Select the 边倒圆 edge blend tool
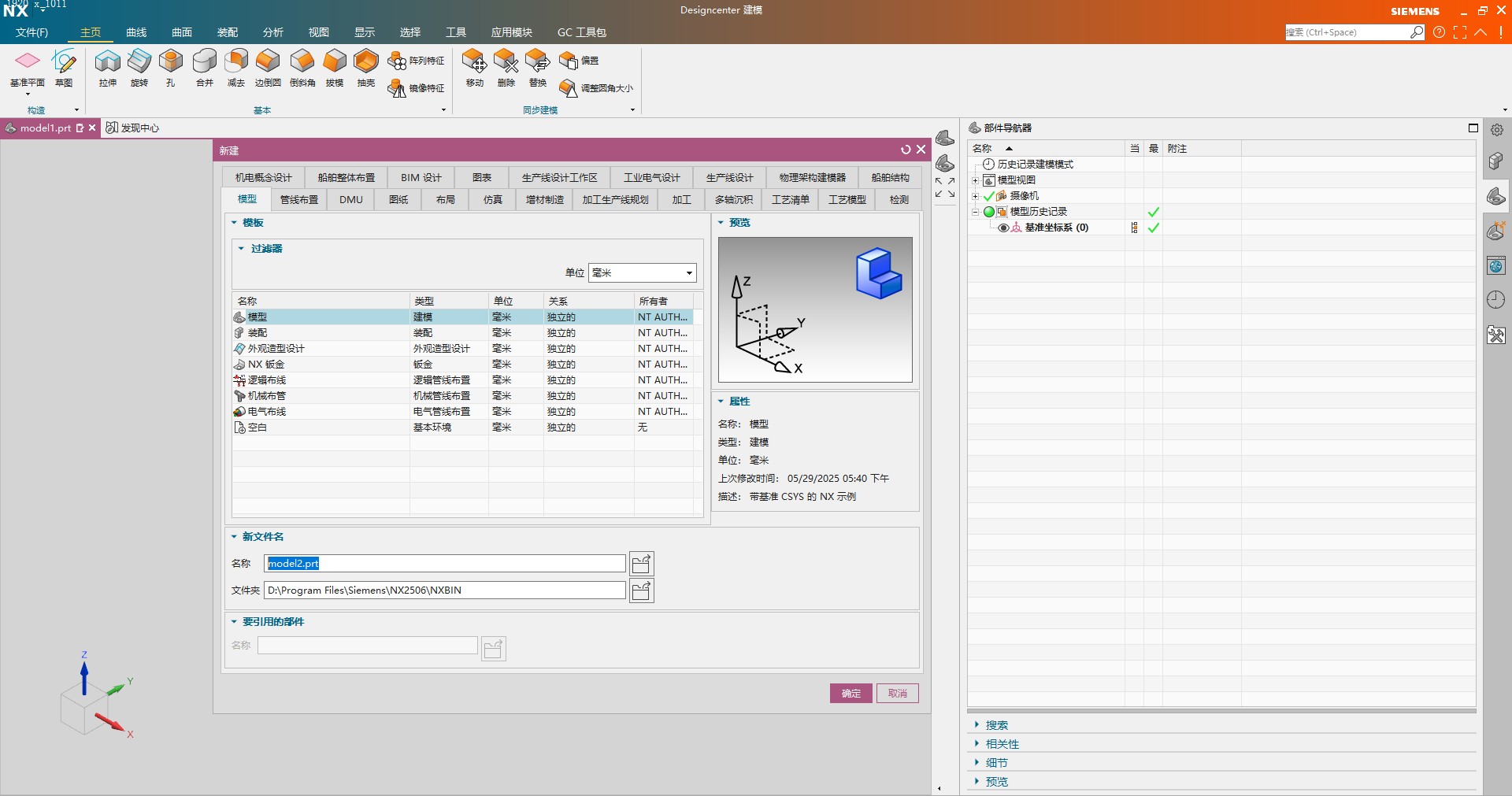 coord(268,68)
